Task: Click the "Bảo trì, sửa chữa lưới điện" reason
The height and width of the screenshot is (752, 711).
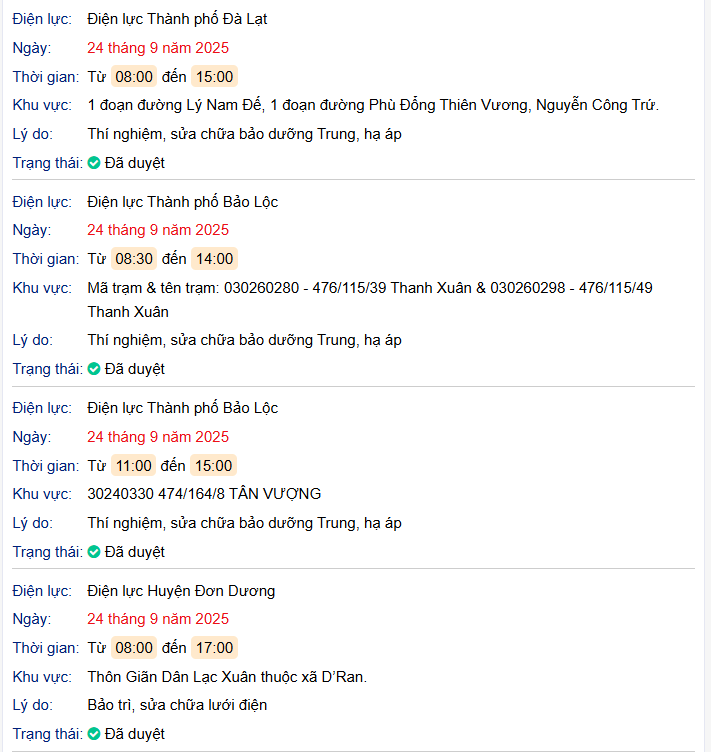Action: [x=177, y=705]
